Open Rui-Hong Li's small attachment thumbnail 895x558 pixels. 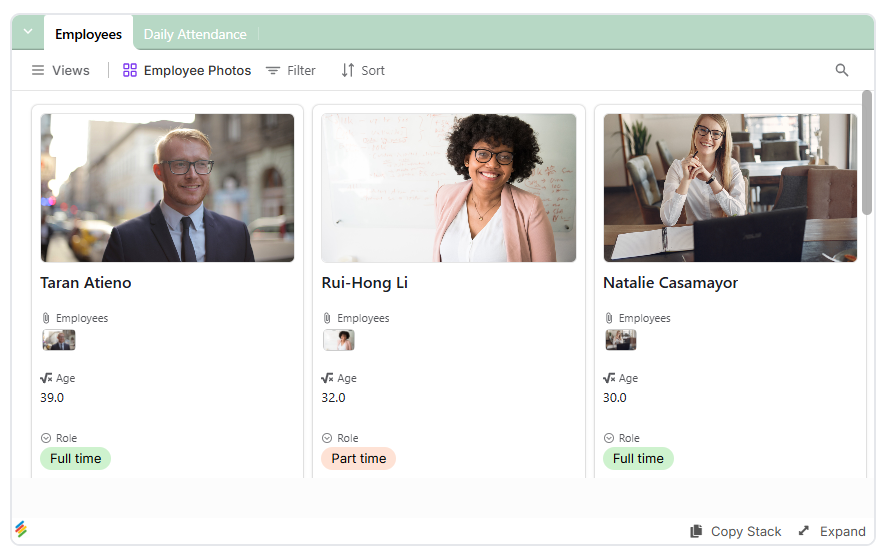pos(339,340)
